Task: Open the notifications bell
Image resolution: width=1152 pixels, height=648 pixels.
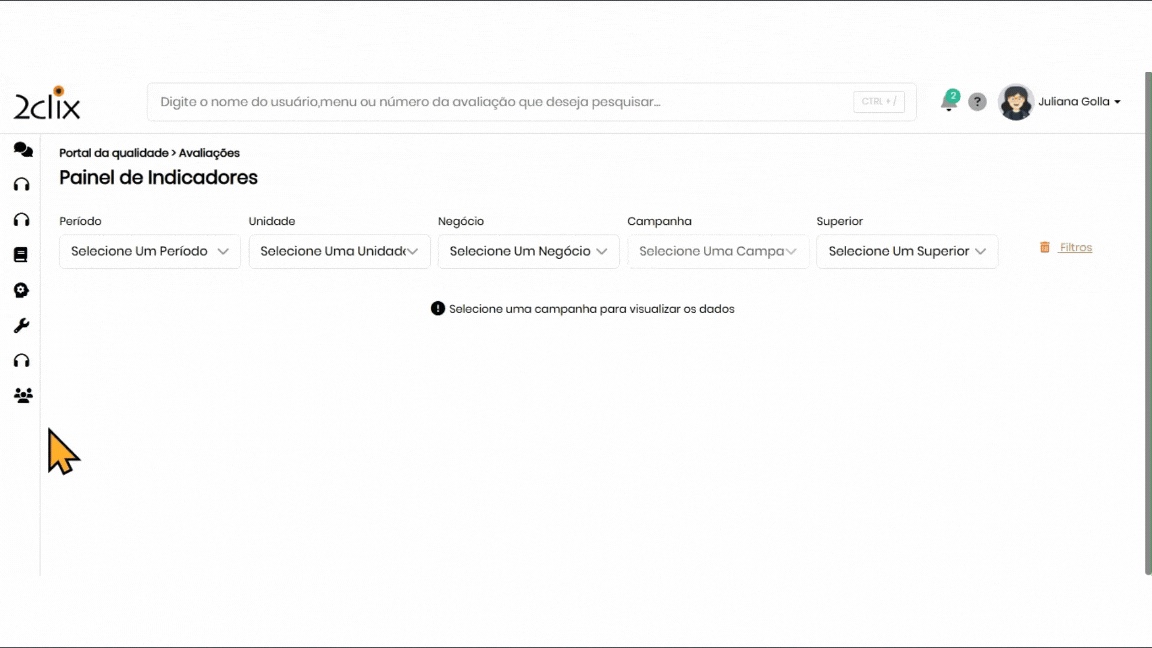Action: [949, 101]
